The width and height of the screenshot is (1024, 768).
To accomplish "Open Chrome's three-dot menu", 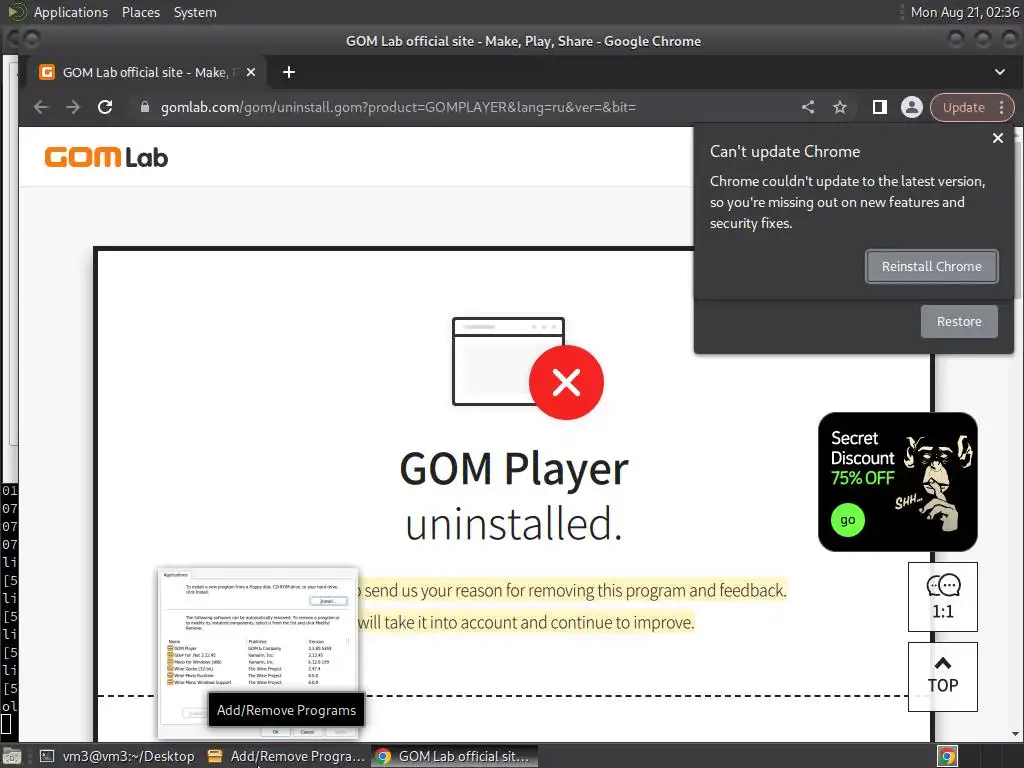I will click(x=1002, y=107).
